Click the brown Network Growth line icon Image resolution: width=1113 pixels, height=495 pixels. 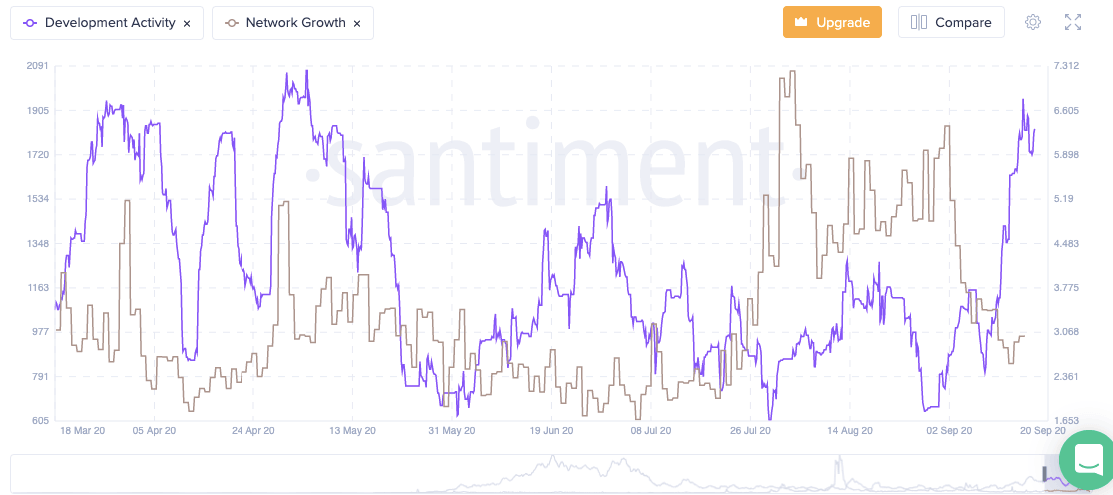(x=231, y=23)
